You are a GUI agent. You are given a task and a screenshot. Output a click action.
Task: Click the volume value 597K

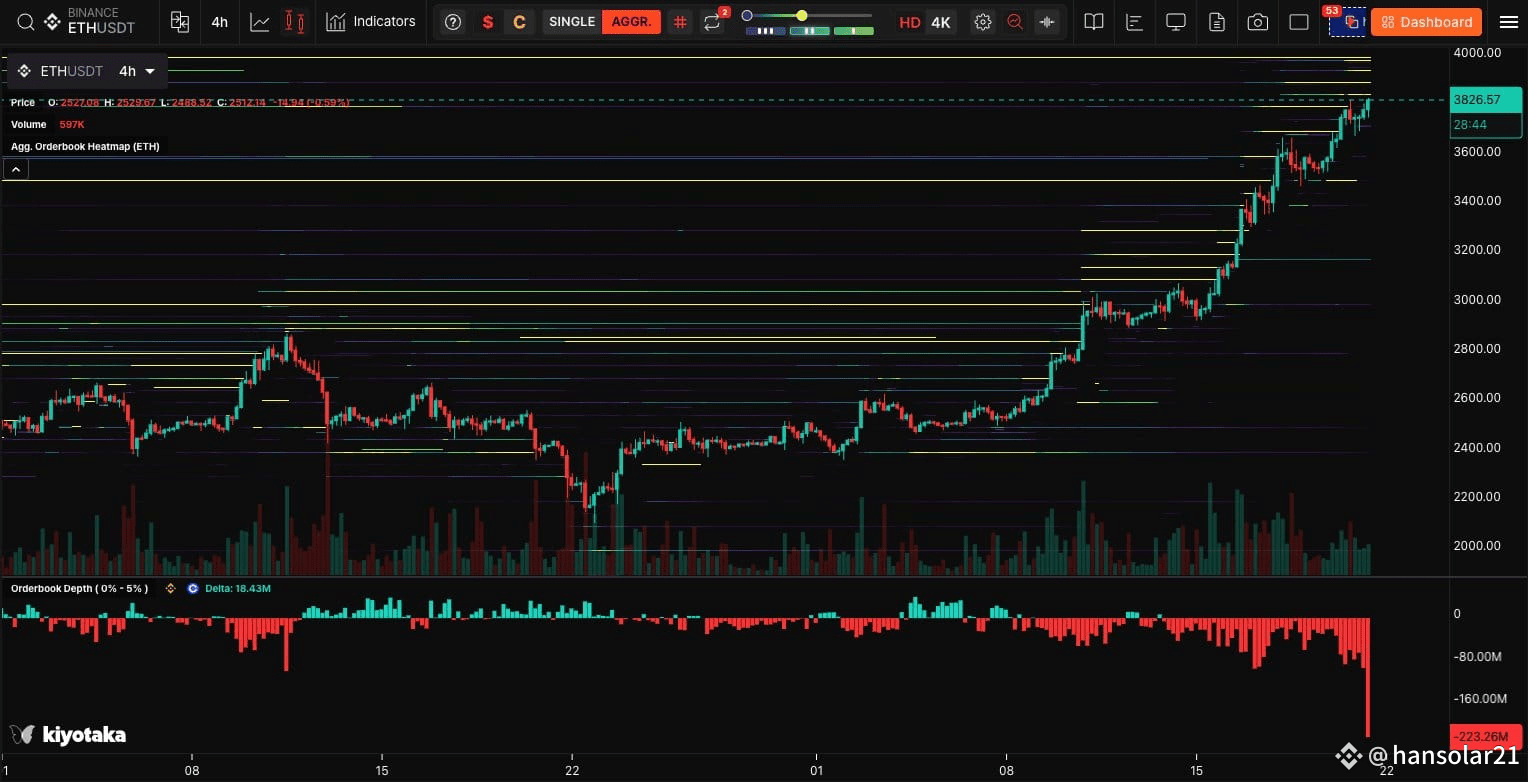(72, 124)
